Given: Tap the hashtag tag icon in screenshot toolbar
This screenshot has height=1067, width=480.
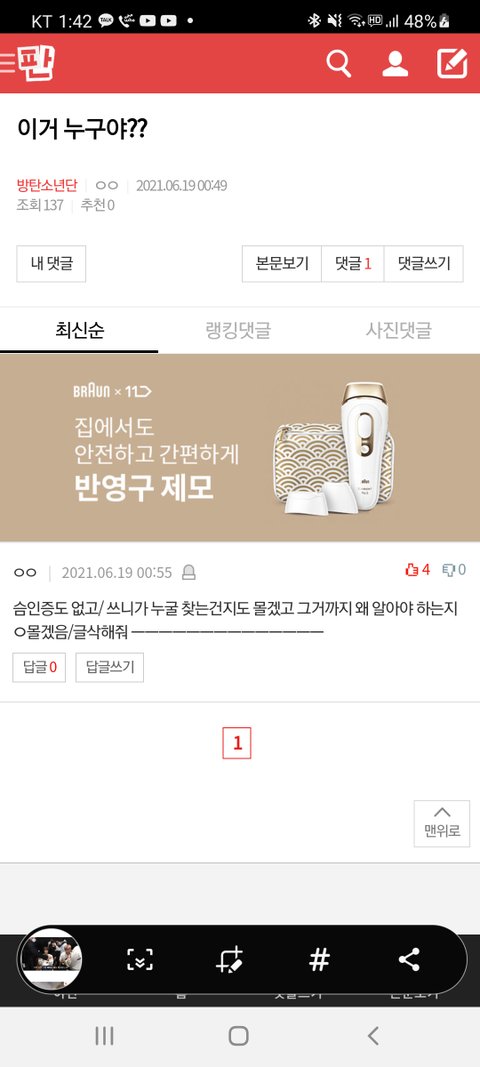Looking at the screenshot, I should (319, 959).
